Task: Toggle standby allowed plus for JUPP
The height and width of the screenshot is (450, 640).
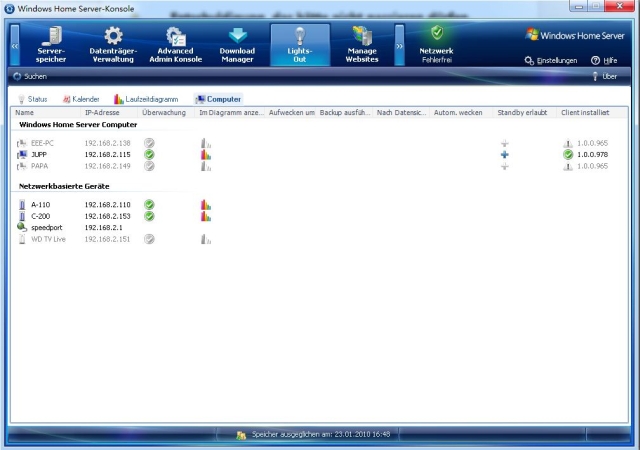Action: click(x=505, y=155)
